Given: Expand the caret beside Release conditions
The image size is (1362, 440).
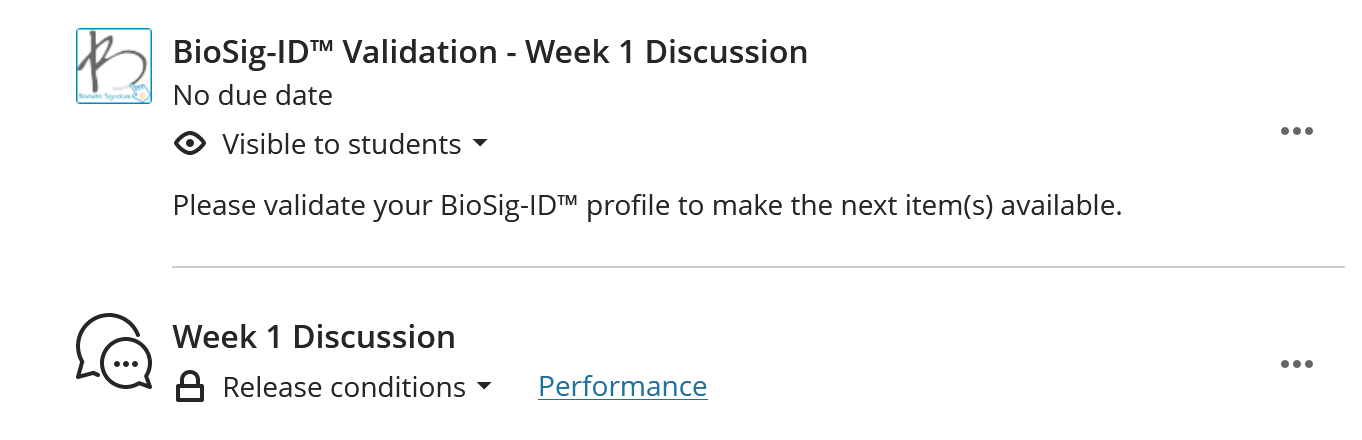Looking at the screenshot, I should [484, 387].
